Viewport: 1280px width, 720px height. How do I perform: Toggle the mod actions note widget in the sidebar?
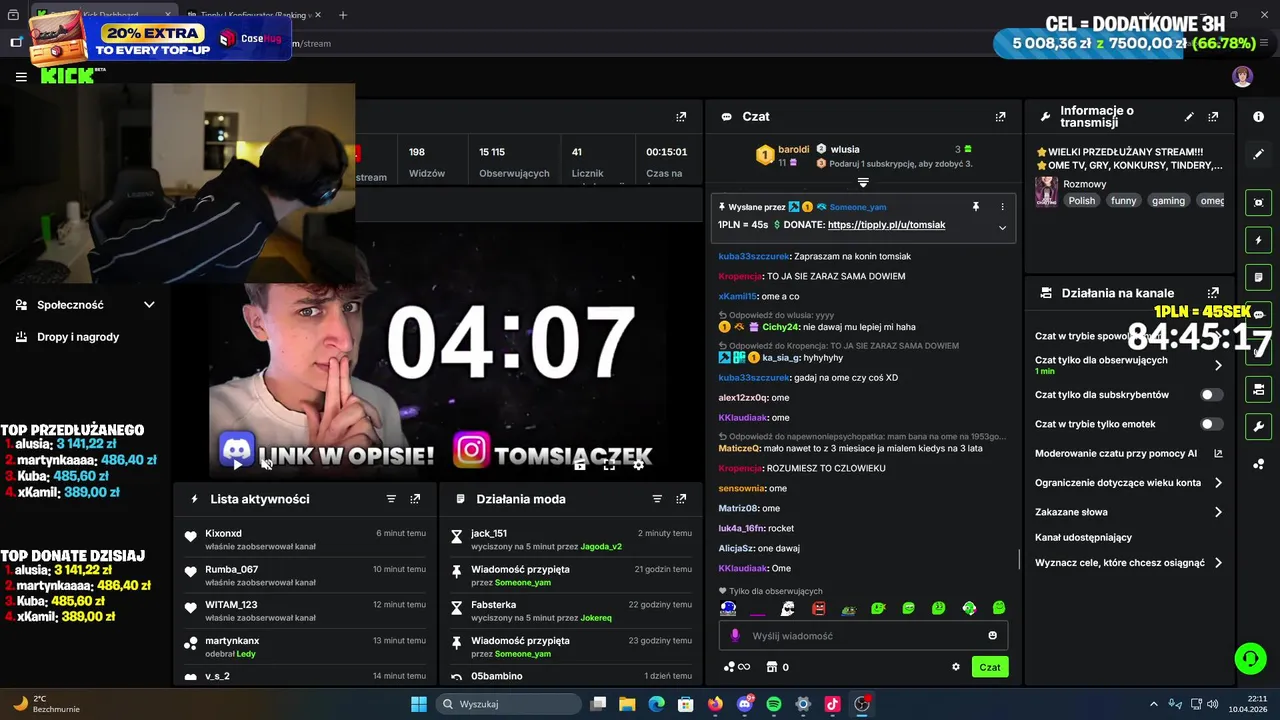(1259, 277)
